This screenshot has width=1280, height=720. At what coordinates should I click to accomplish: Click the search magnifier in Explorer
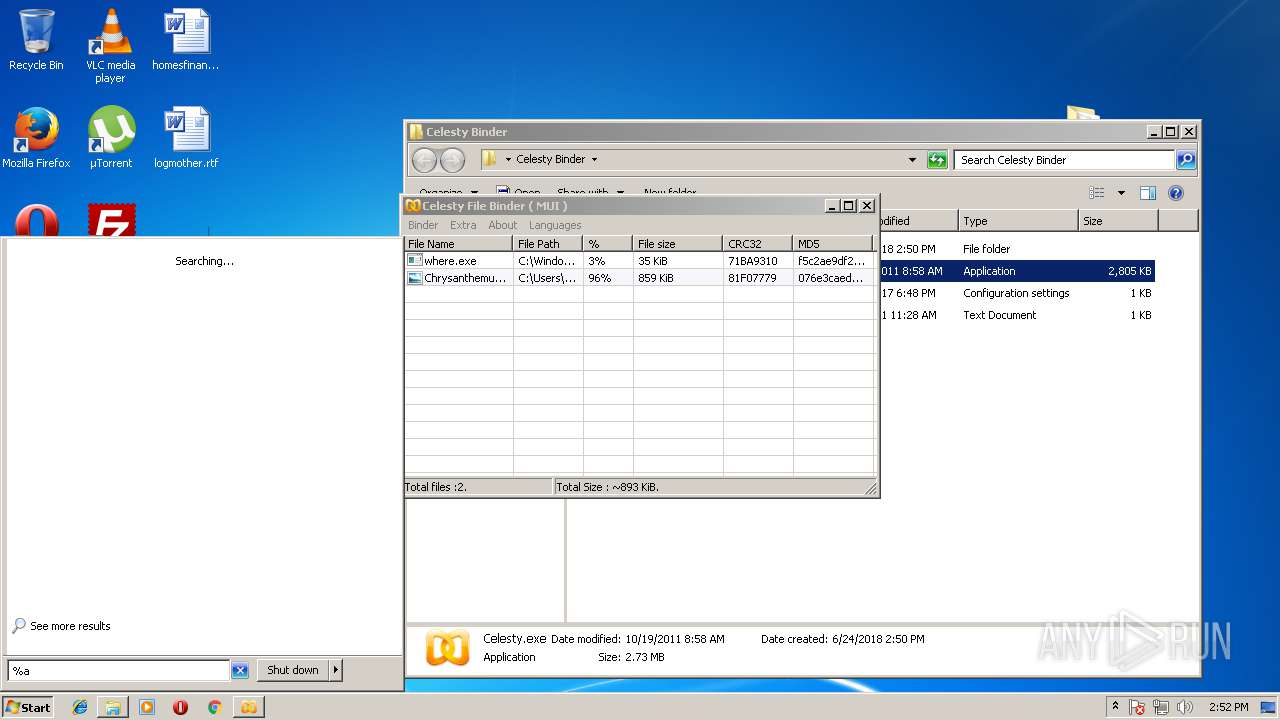point(1185,160)
